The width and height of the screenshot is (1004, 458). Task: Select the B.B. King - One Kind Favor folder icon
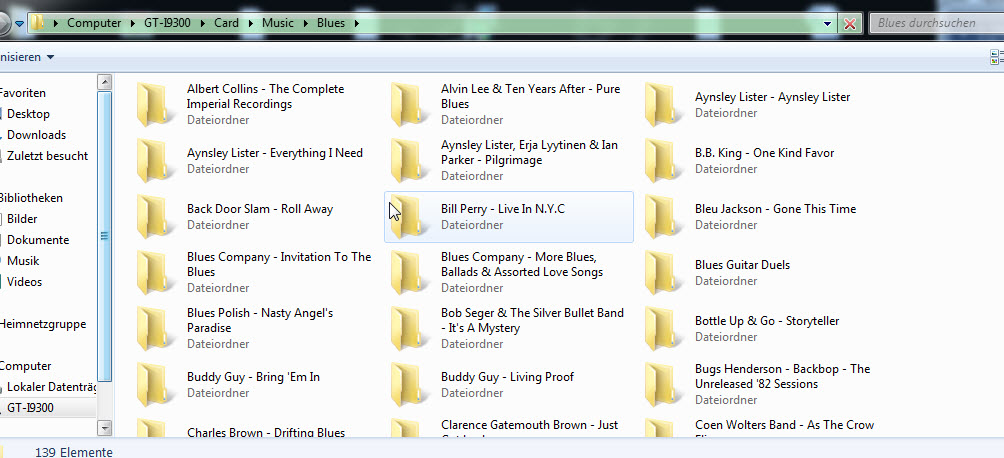[664, 160]
